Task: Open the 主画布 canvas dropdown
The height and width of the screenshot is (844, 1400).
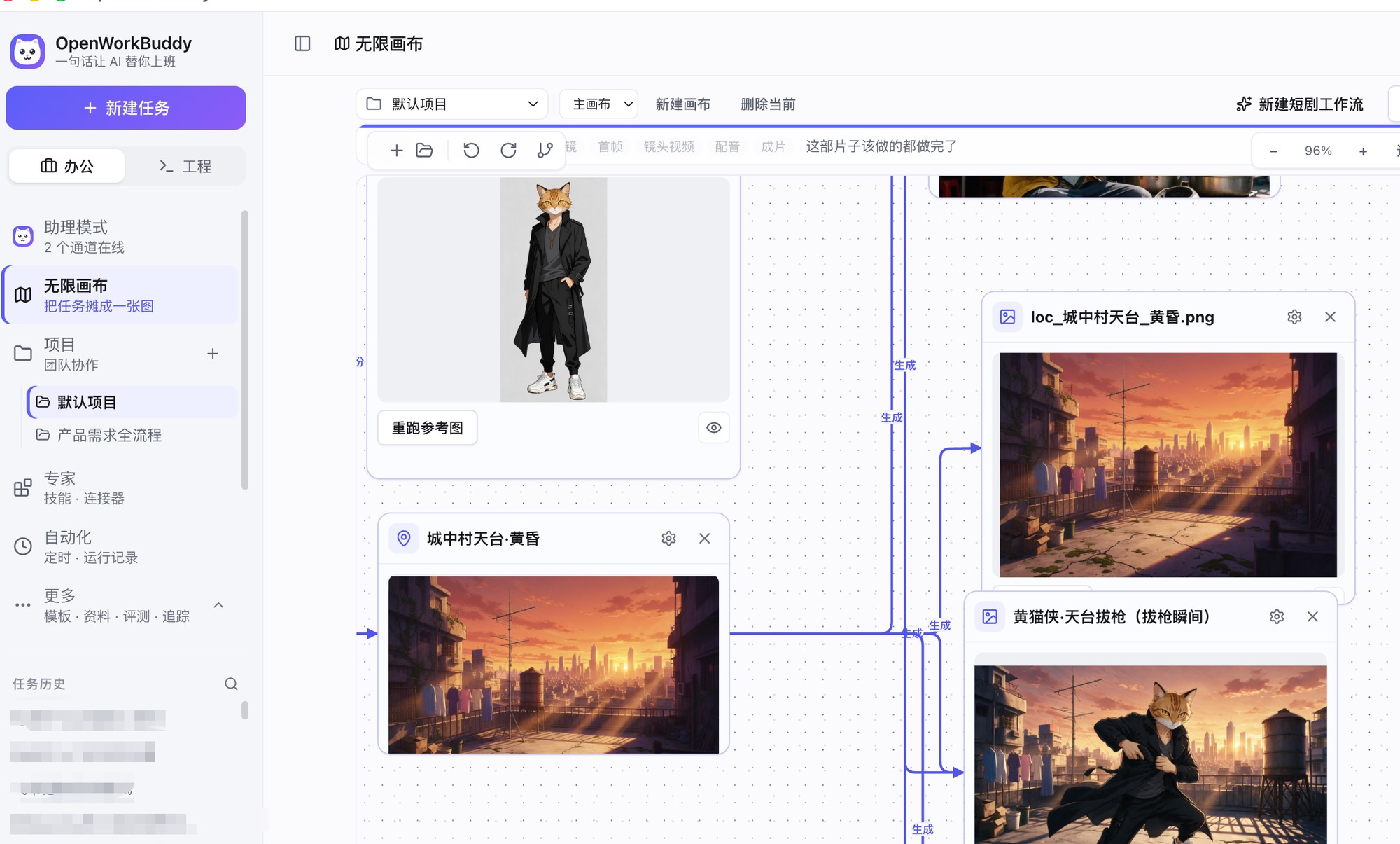Action: coord(599,104)
